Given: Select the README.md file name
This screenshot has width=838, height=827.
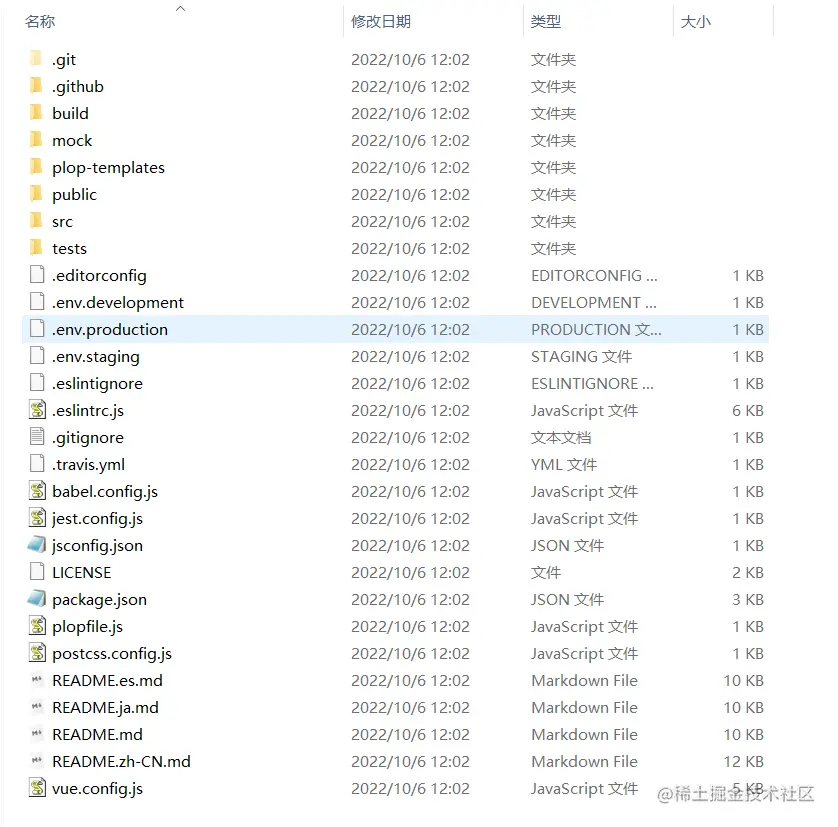Looking at the screenshot, I should pos(97,735).
